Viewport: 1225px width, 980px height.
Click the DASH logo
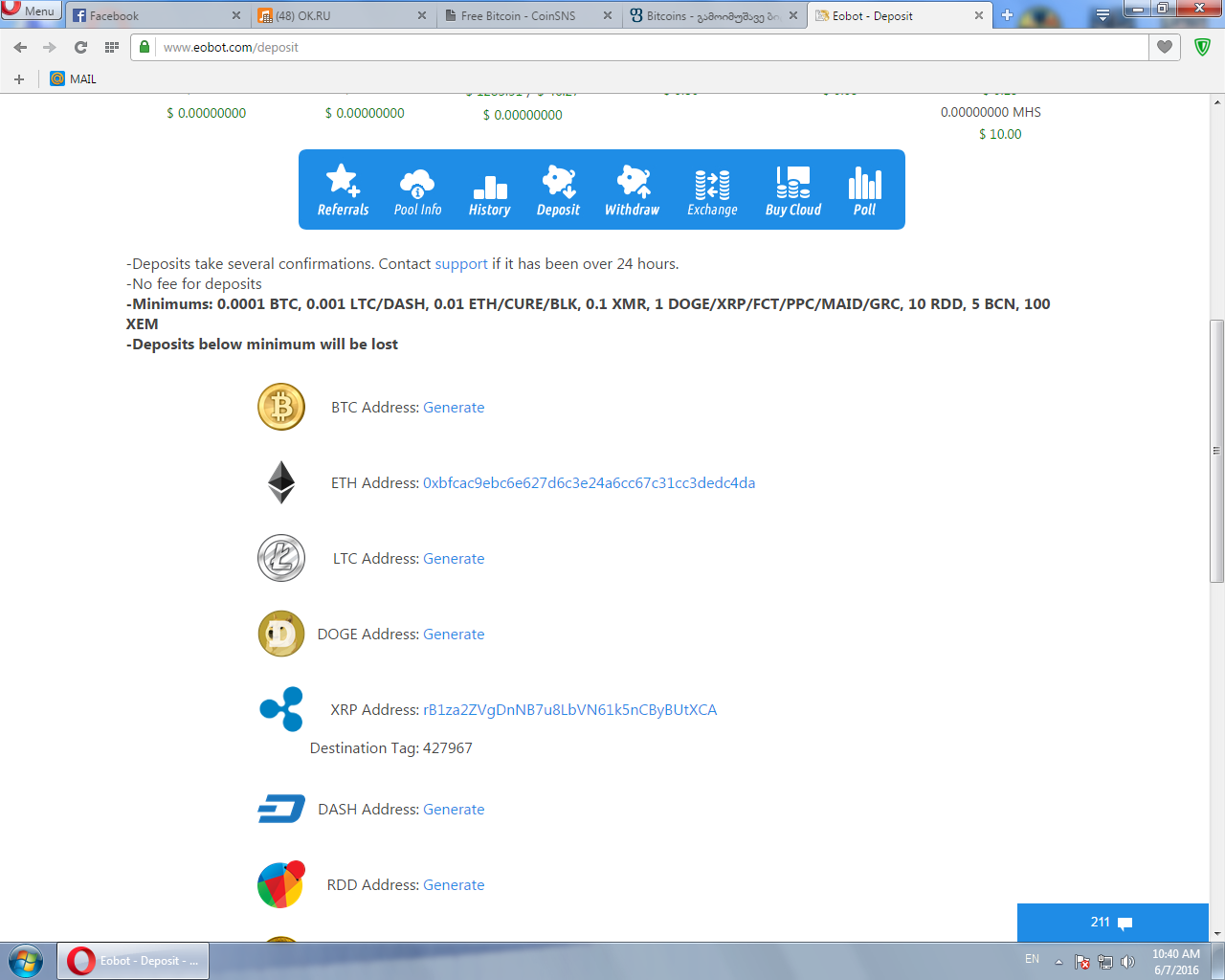click(281, 809)
